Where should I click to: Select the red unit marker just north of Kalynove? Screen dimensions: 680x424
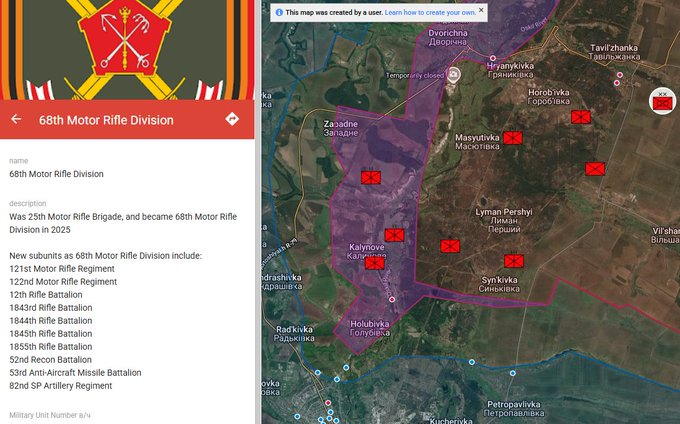(394, 235)
